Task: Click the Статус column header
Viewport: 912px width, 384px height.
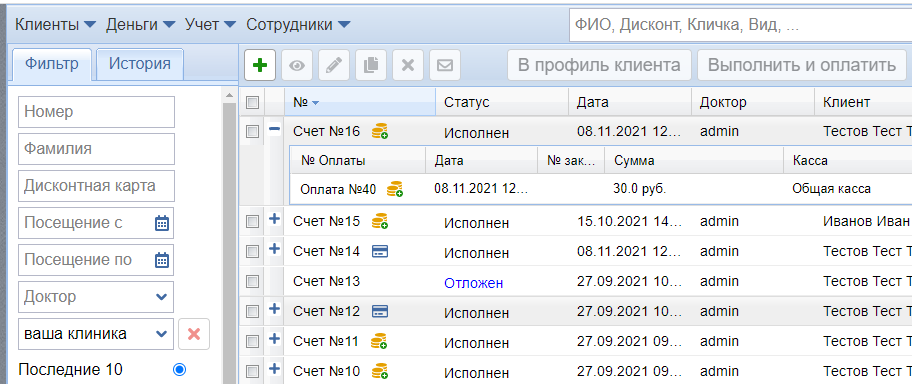Action: tap(502, 102)
